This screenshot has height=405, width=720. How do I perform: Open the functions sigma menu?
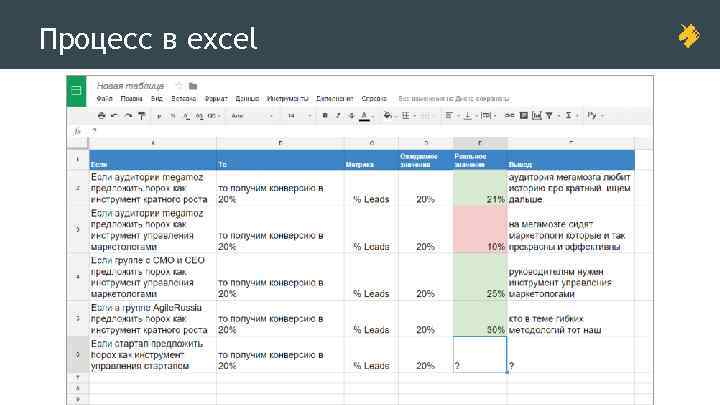[x=568, y=116]
